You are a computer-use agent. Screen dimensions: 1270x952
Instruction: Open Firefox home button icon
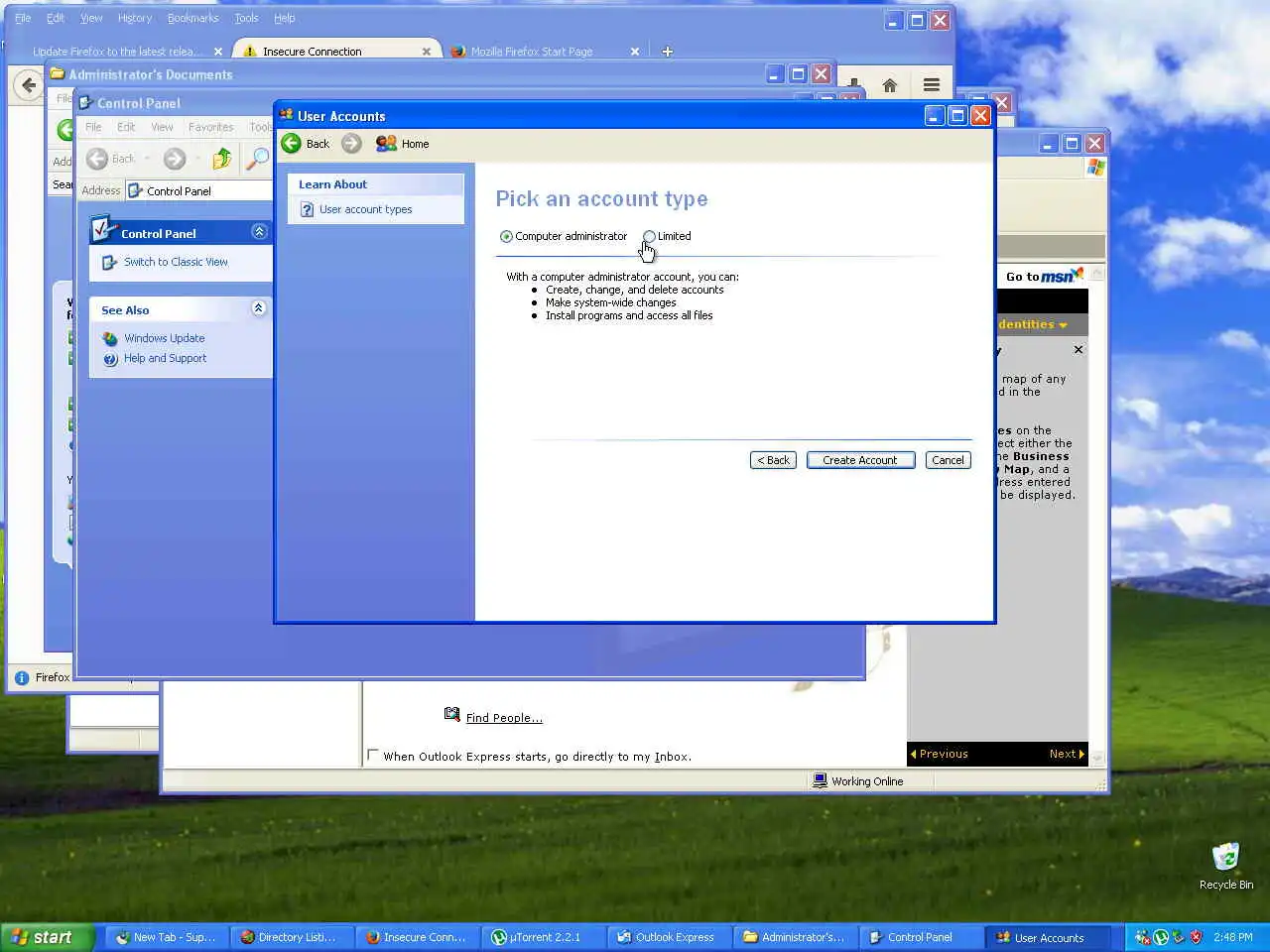point(890,85)
